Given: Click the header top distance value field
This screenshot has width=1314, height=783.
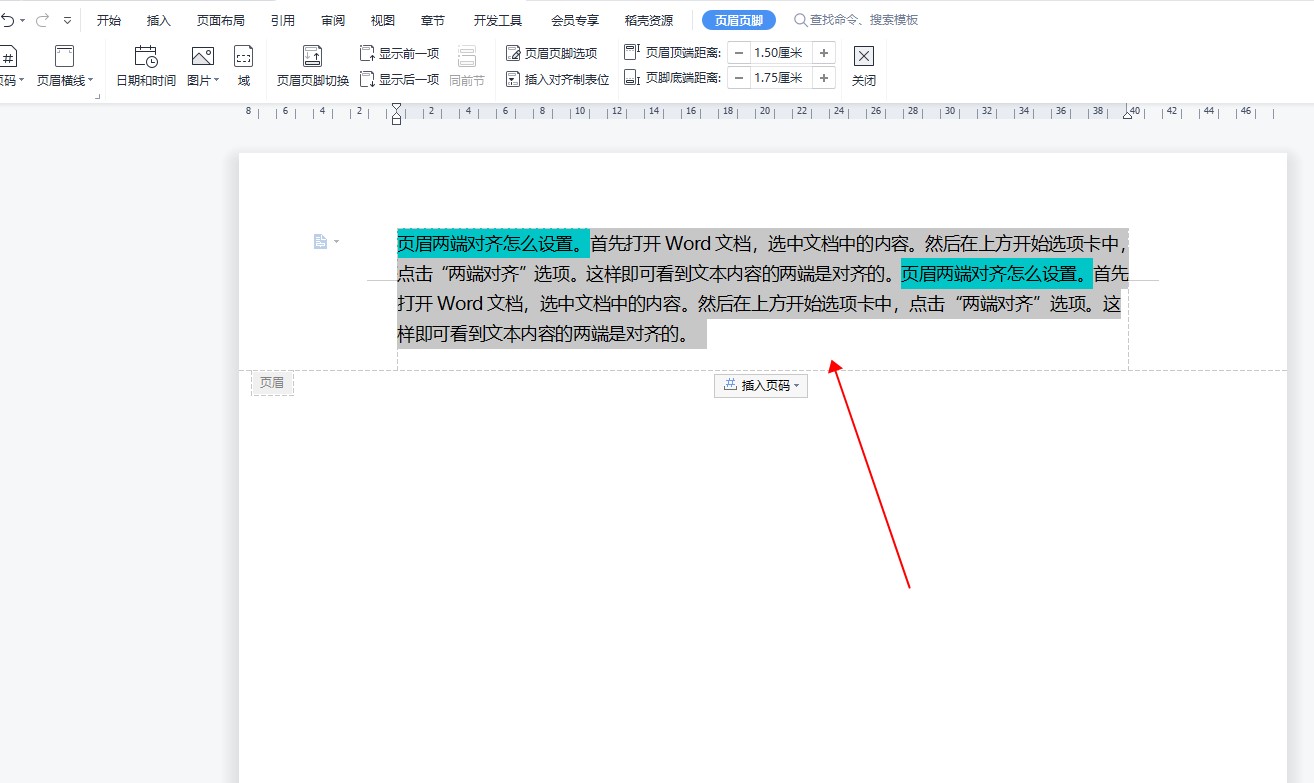Looking at the screenshot, I should pyautogui.click(x=780, y=53).
